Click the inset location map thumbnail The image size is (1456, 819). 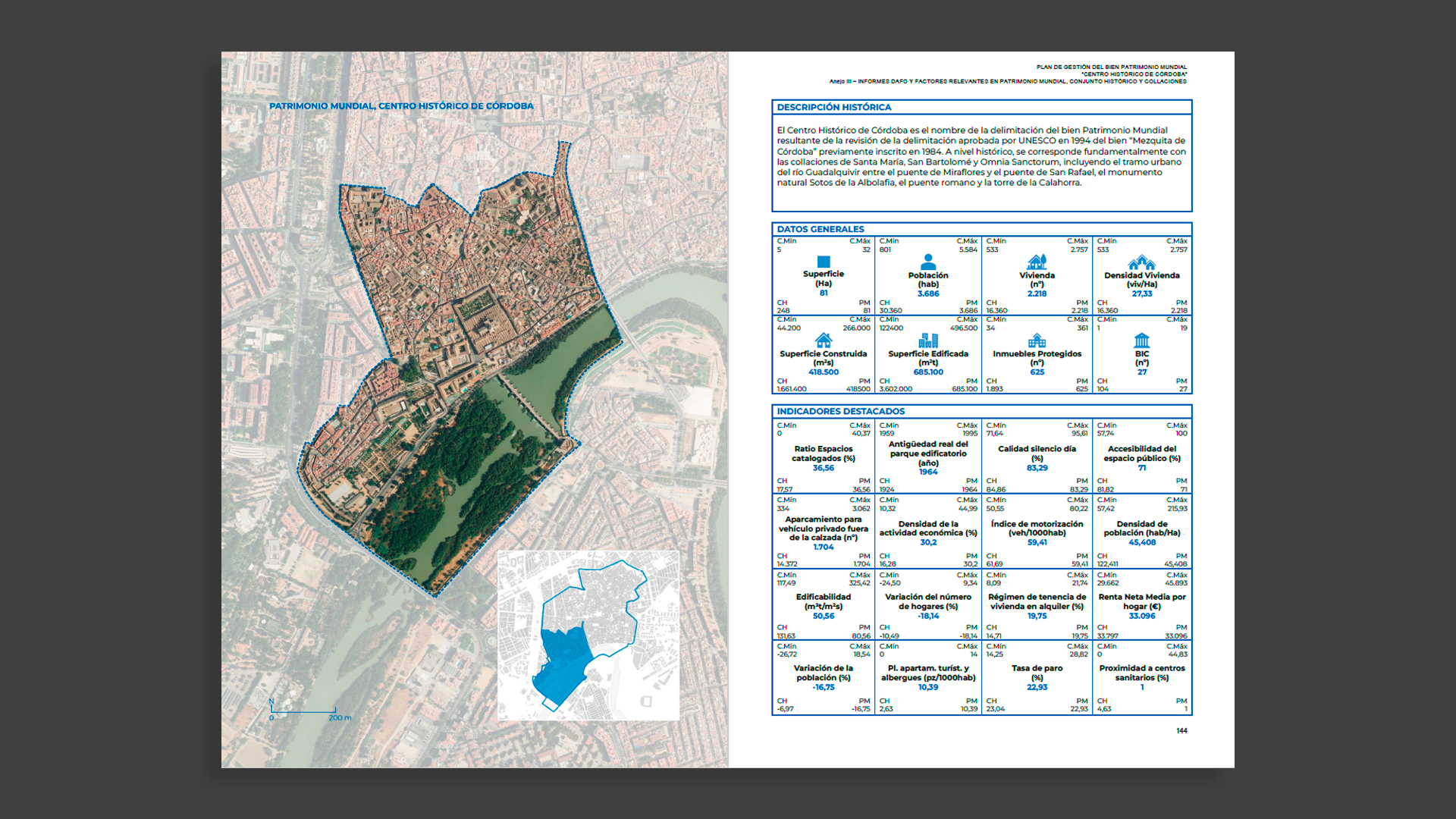click(x=588, y=635)
